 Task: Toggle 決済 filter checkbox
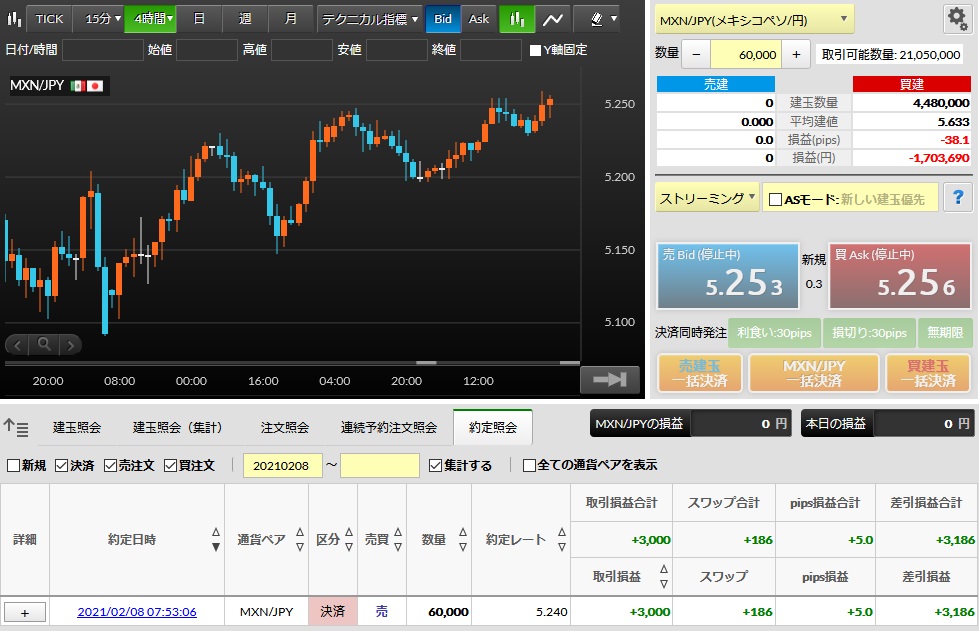(61, 466)
